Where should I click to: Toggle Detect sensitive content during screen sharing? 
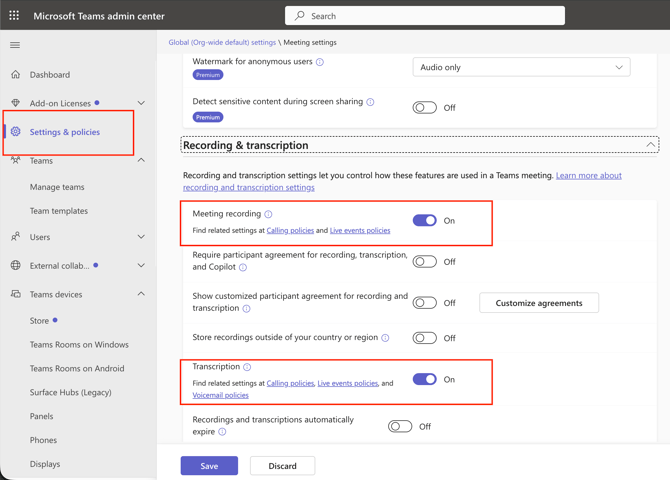(424, 107)
